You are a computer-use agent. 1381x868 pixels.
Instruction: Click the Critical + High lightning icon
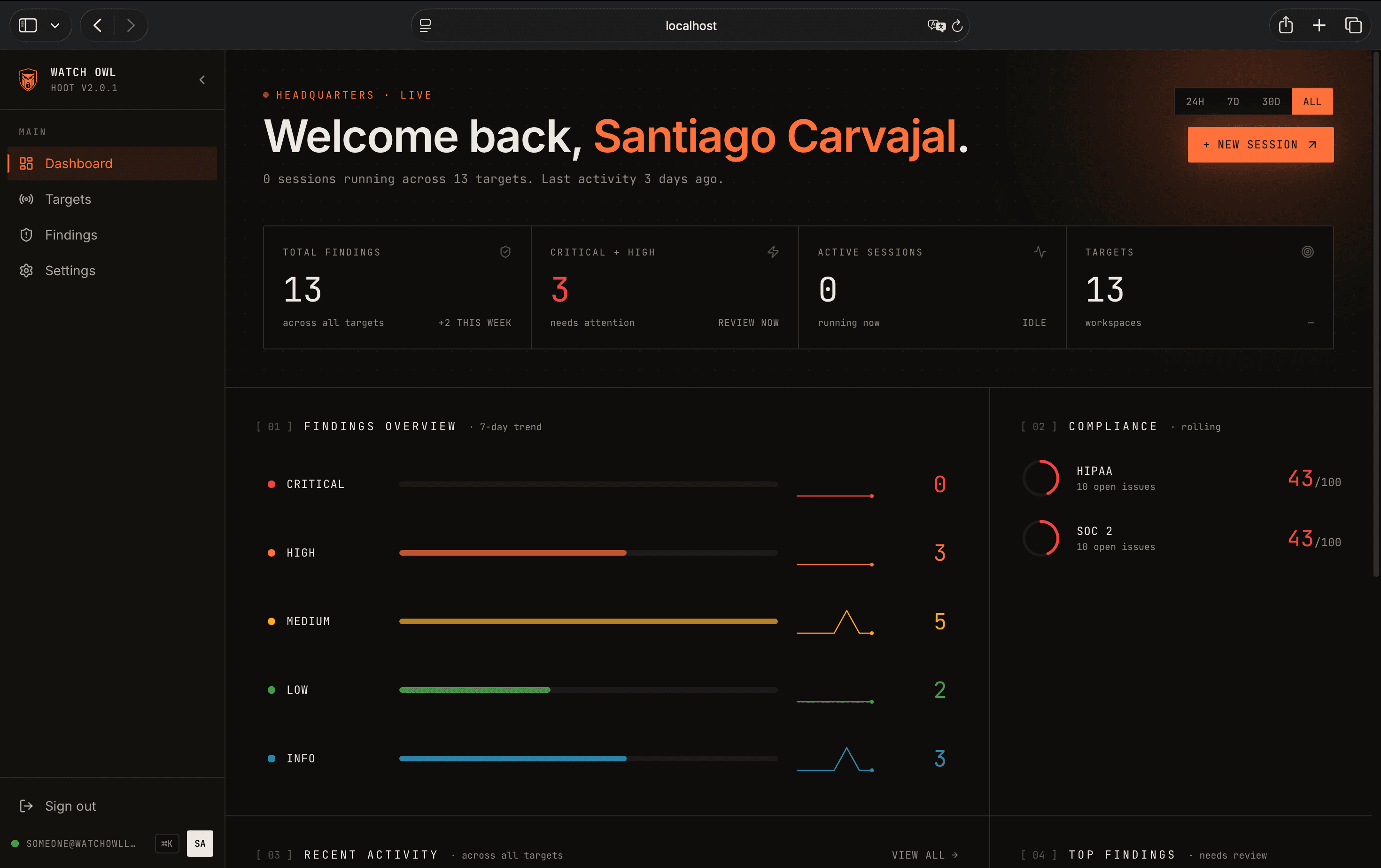(773, 252)
